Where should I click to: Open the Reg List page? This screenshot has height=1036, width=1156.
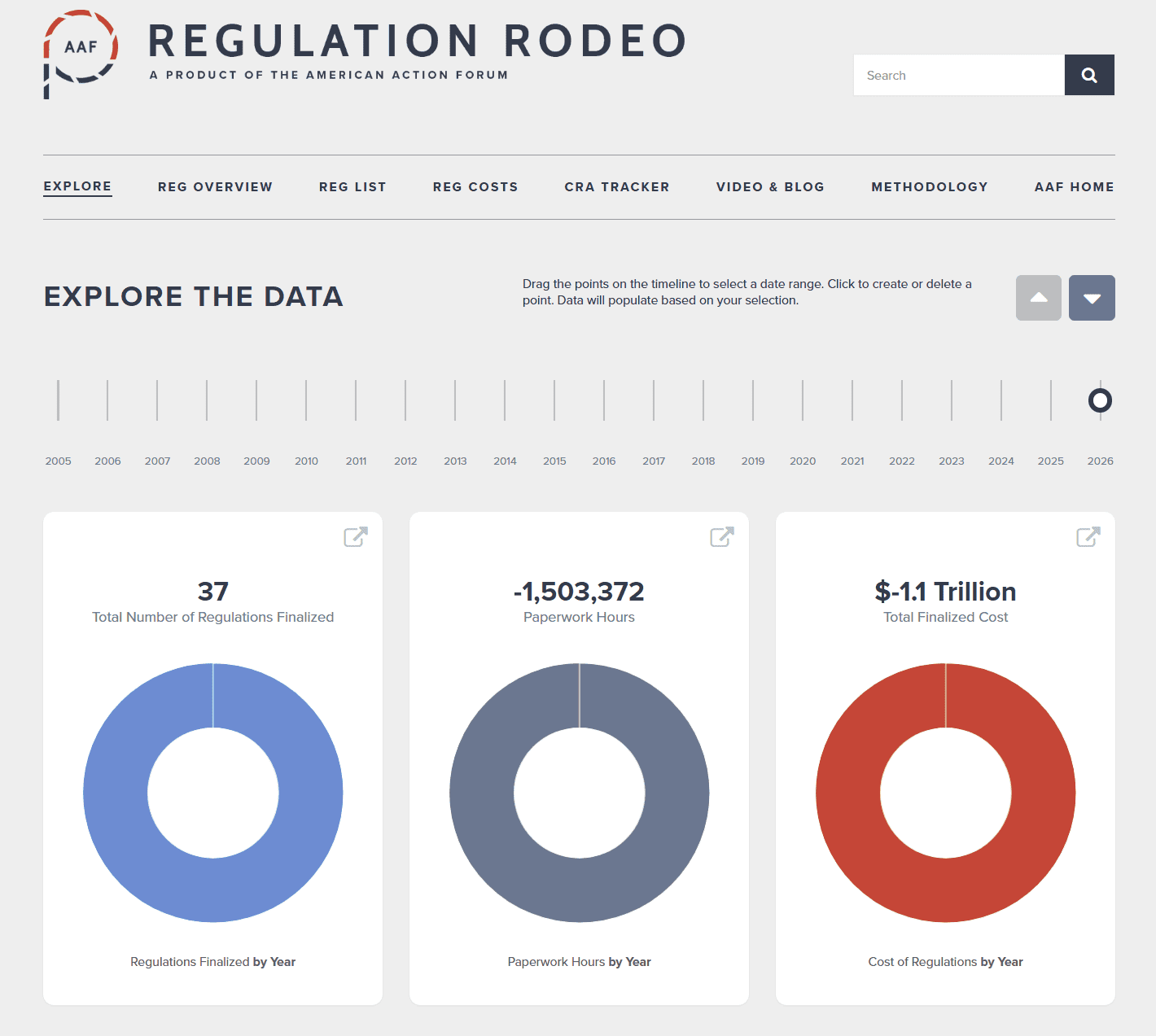pos(352,187)
